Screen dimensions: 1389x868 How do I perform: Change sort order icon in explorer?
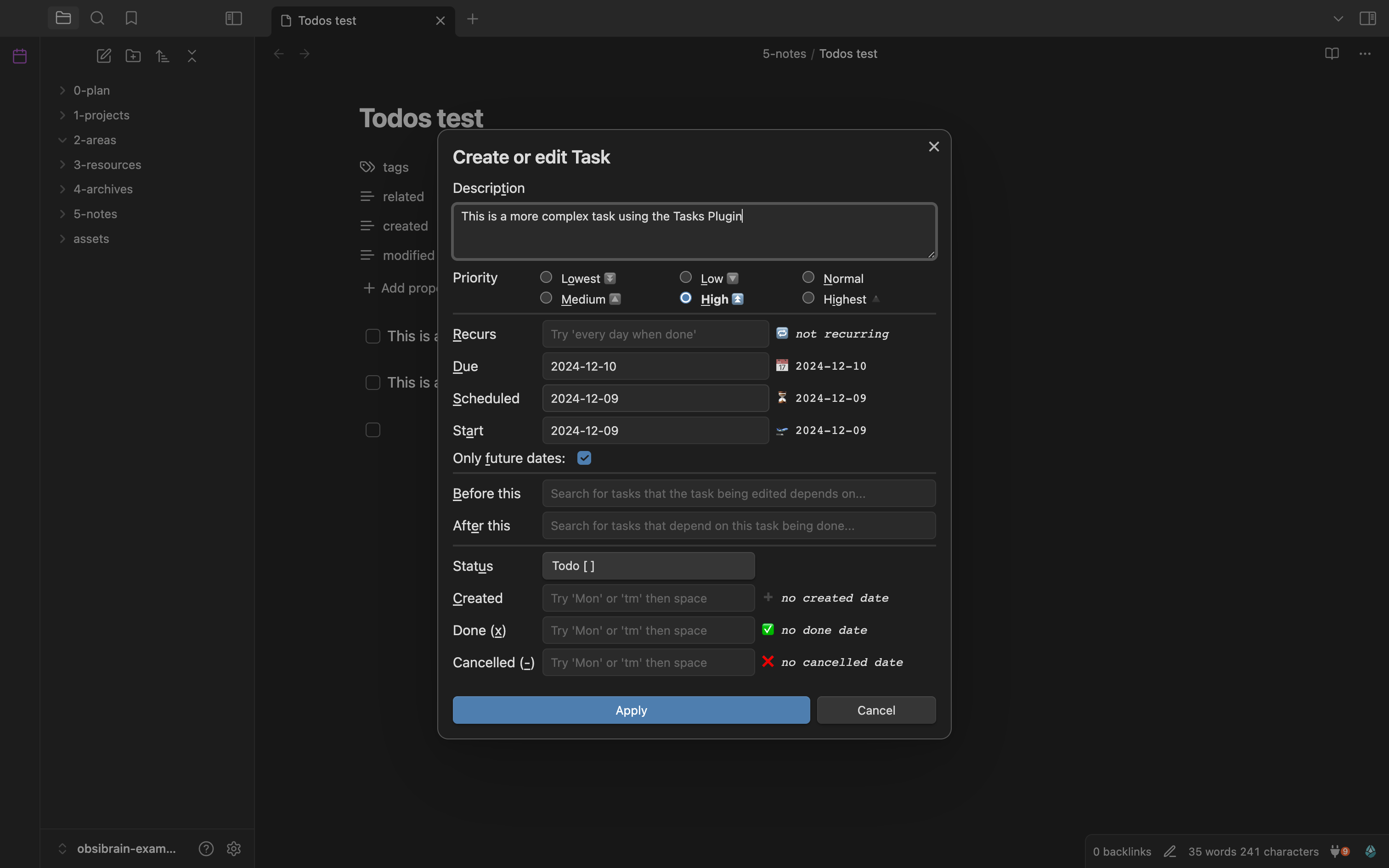point(163,56)
